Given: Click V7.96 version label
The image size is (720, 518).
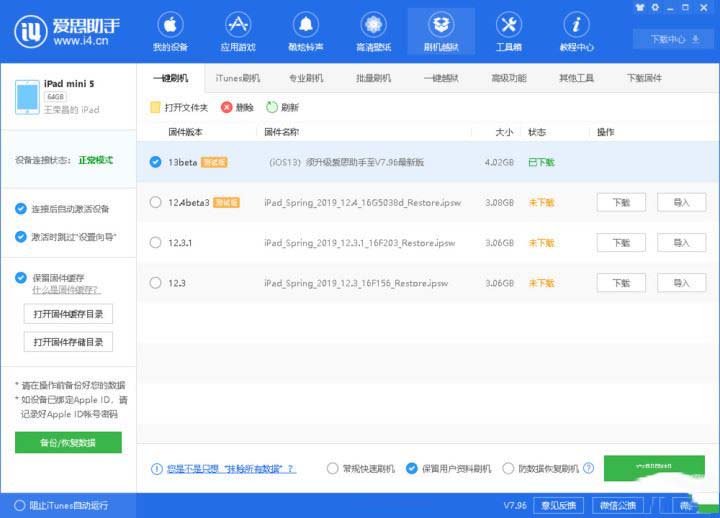Looking at the screenshot, I should 515,506.
